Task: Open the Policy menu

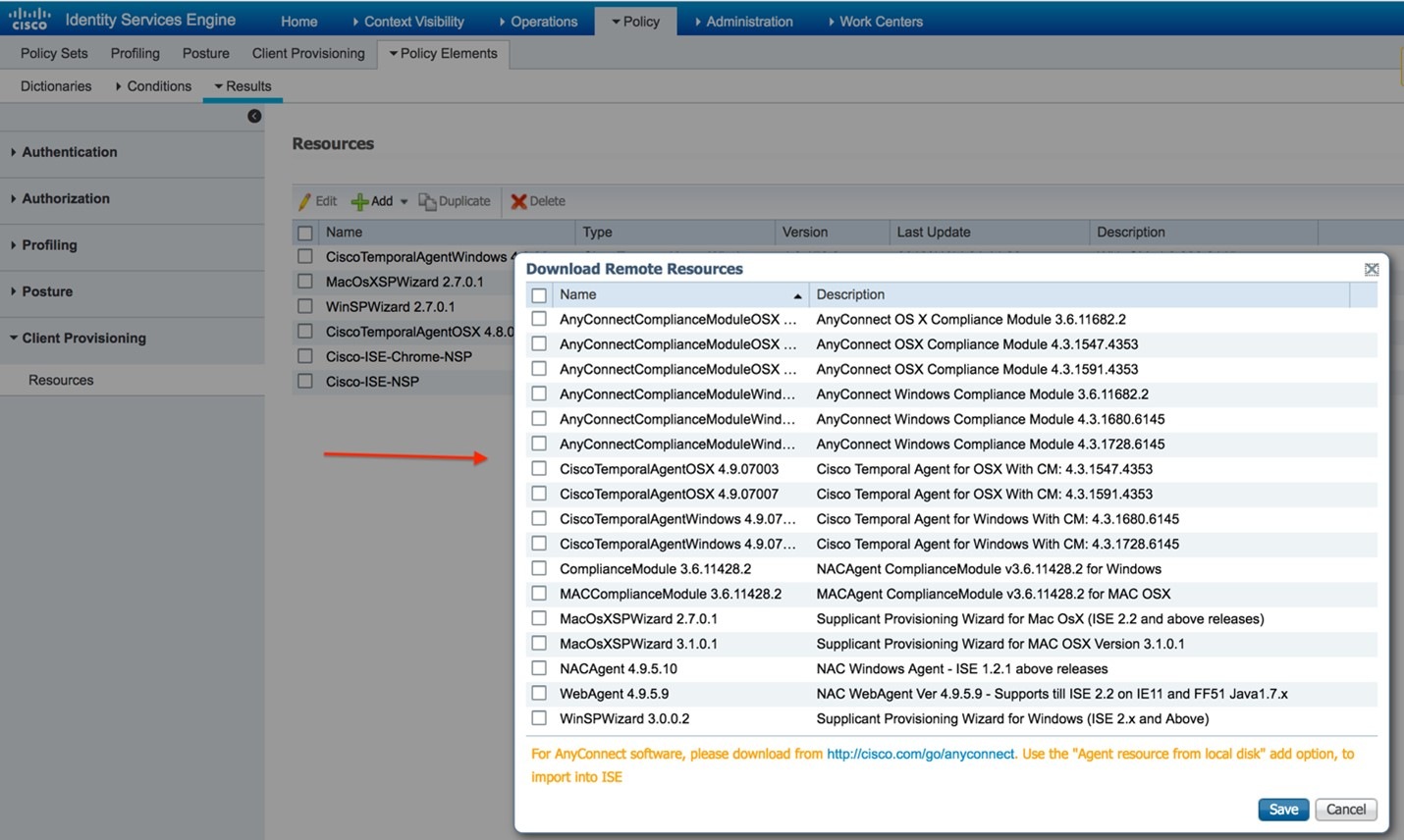Action: pyautogui.click(x=635, y=22)
